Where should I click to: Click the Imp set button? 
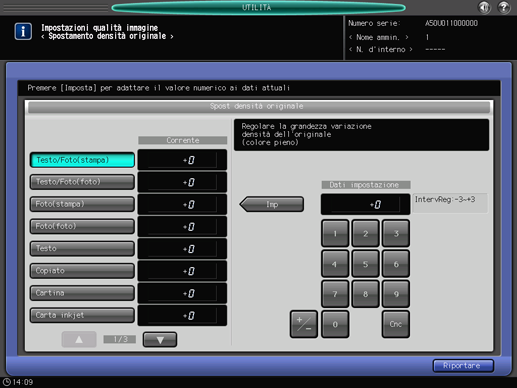pyautogui.click(x=272, y=204)
